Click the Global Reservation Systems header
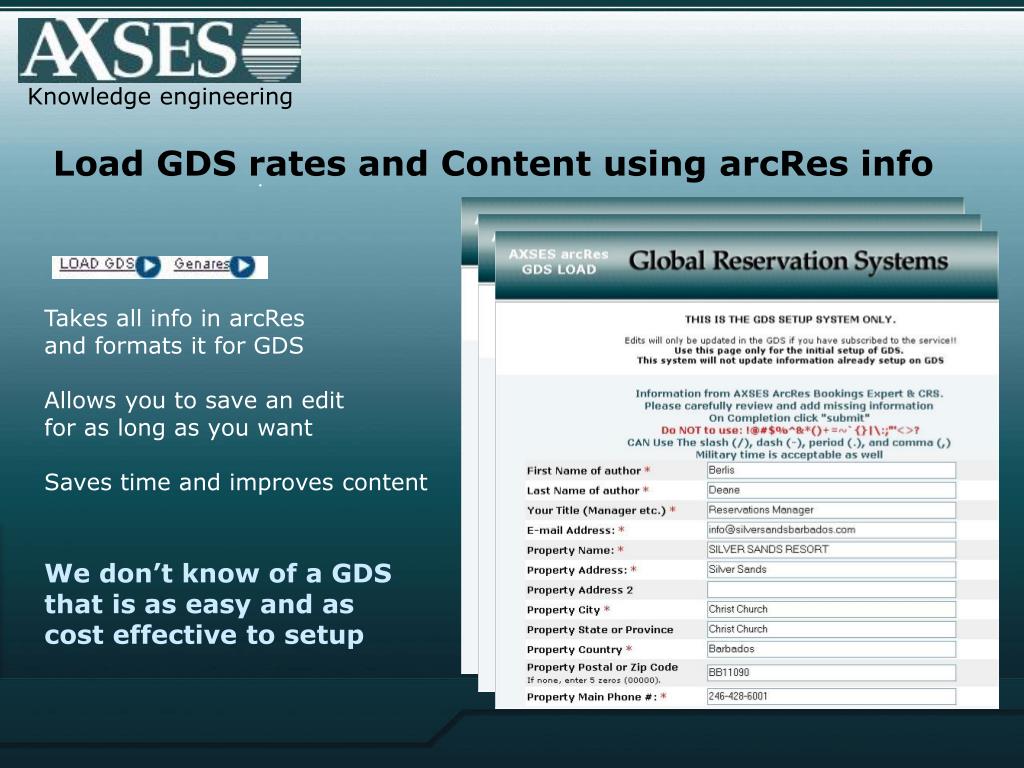The width and height of the screenshot is (1024, 768). (788, 261)
